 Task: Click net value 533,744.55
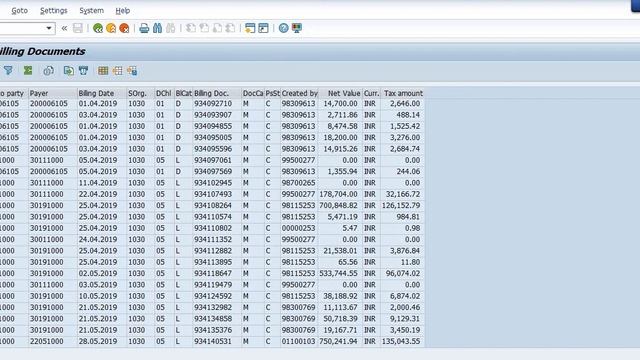click(338, 273)
